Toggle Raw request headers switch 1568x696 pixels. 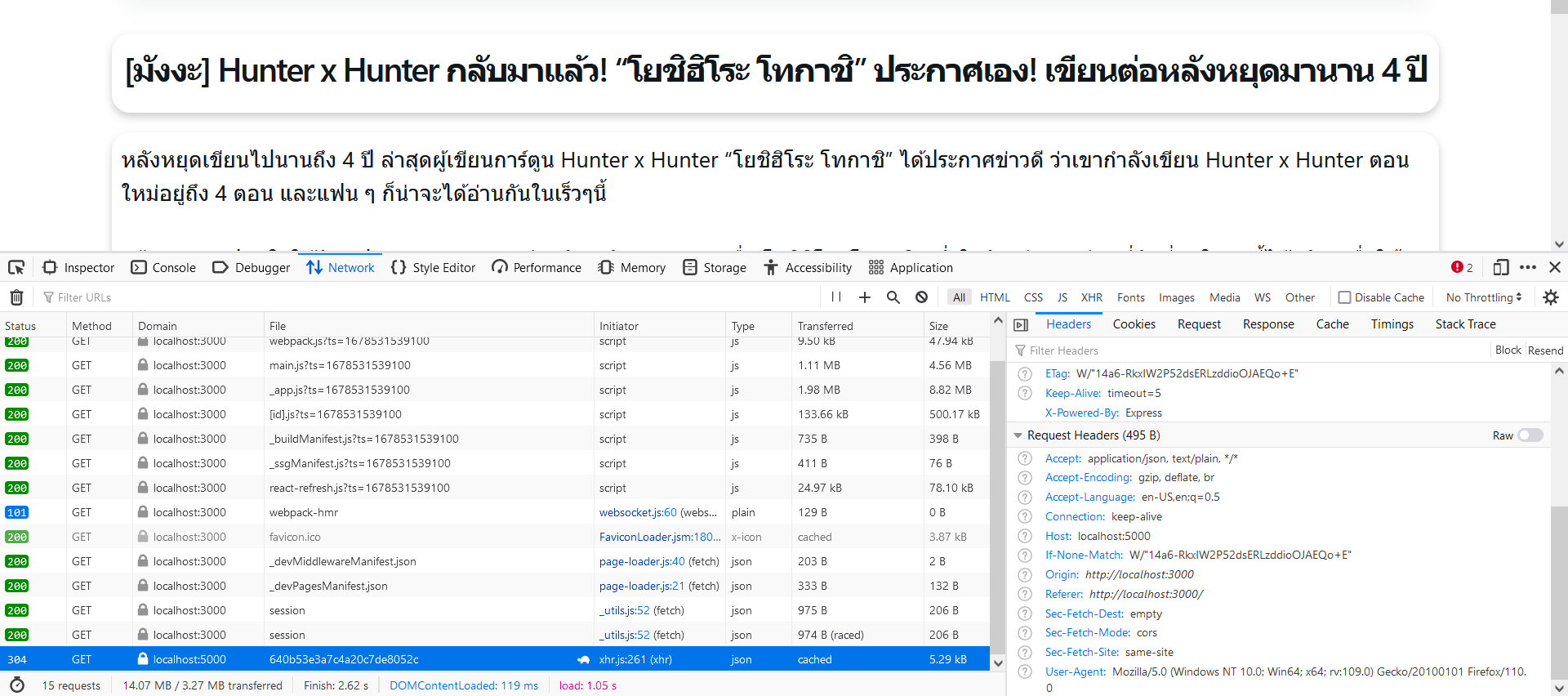1530,435
